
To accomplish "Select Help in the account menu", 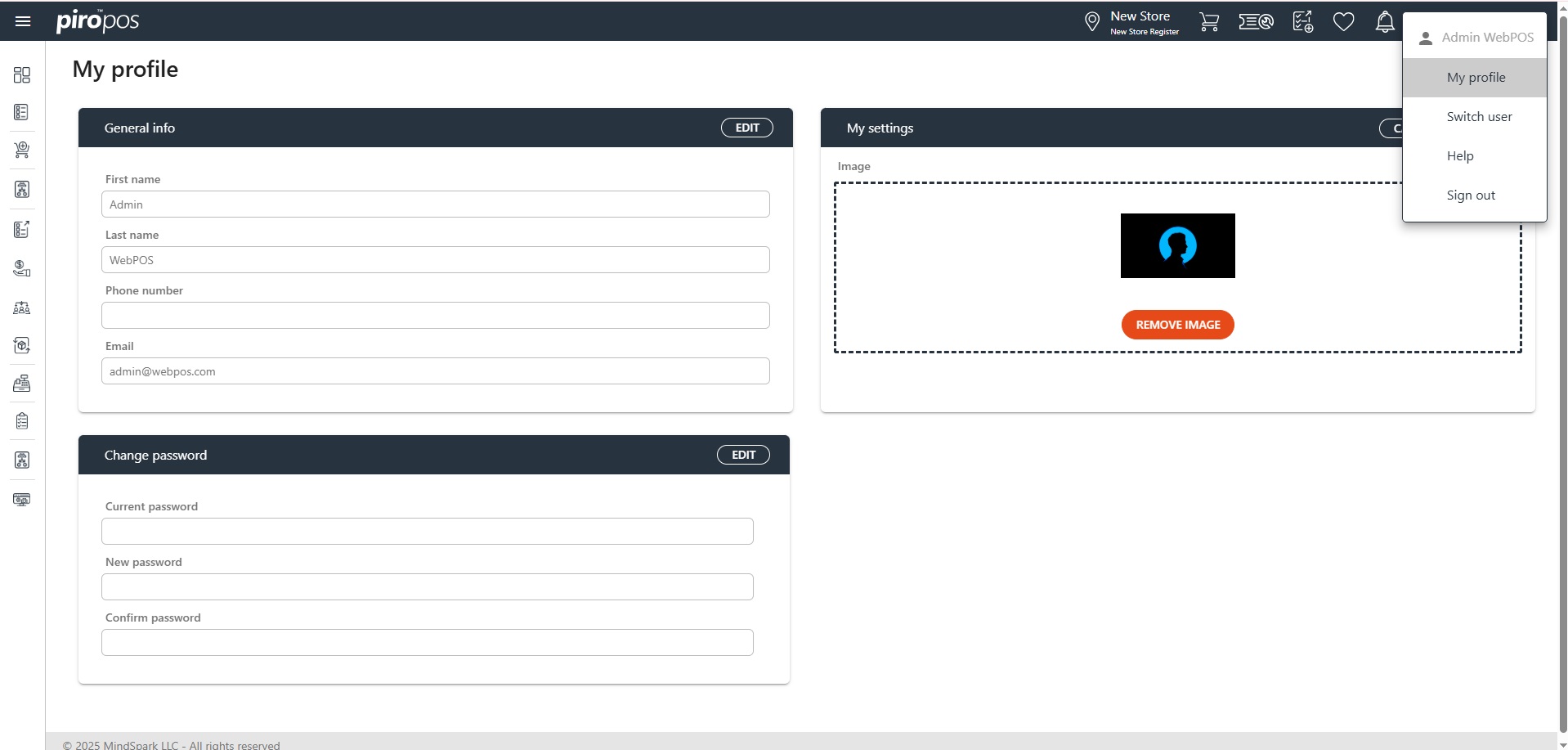I will tap(1459, 156).
